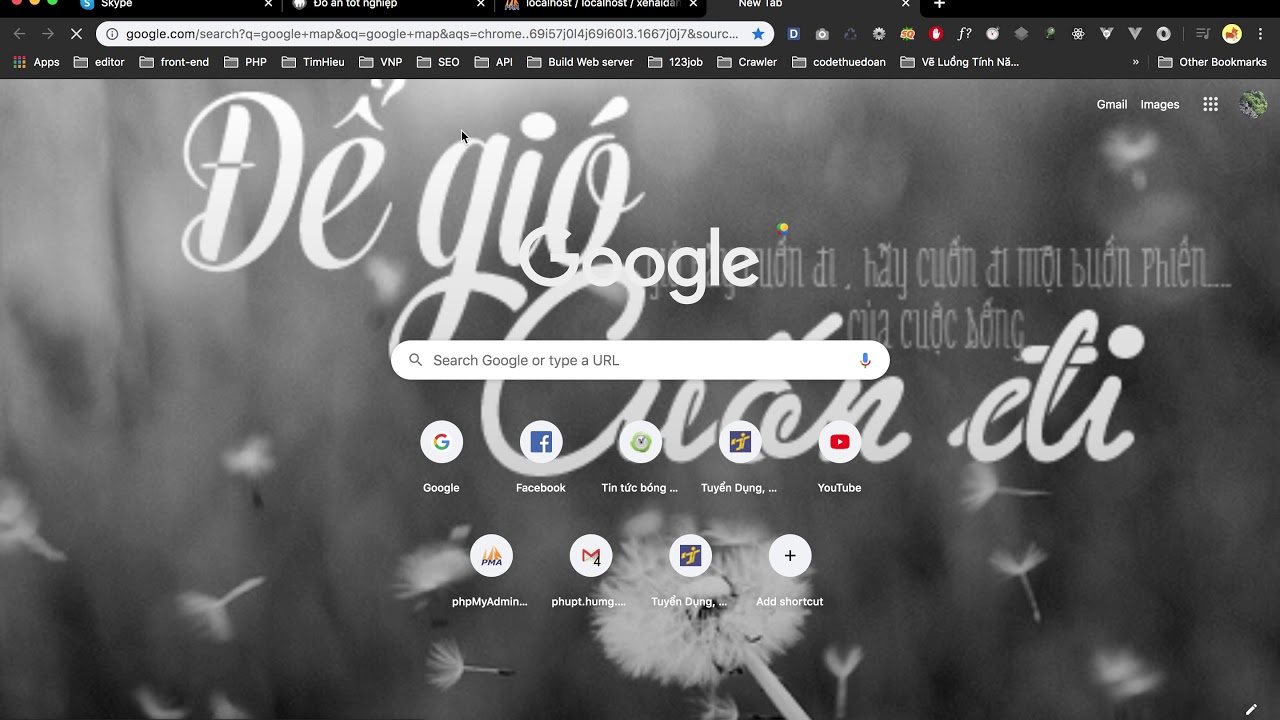Click the f? WhatFont extension
The height and width of the screenshot is (720, 1280).
(964, 34)
